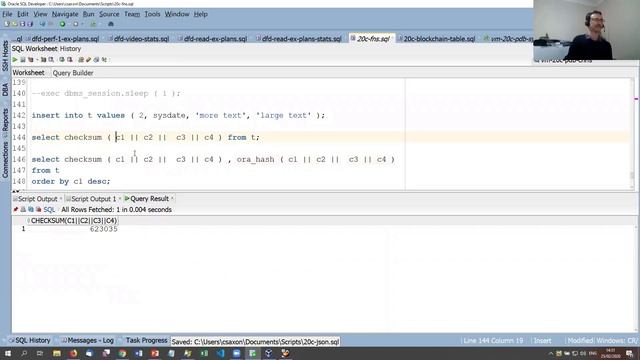This screenshot has height=360, width=640.
Task: Open an Unshared SQL Worksheet icon
Action: (81, 60)
